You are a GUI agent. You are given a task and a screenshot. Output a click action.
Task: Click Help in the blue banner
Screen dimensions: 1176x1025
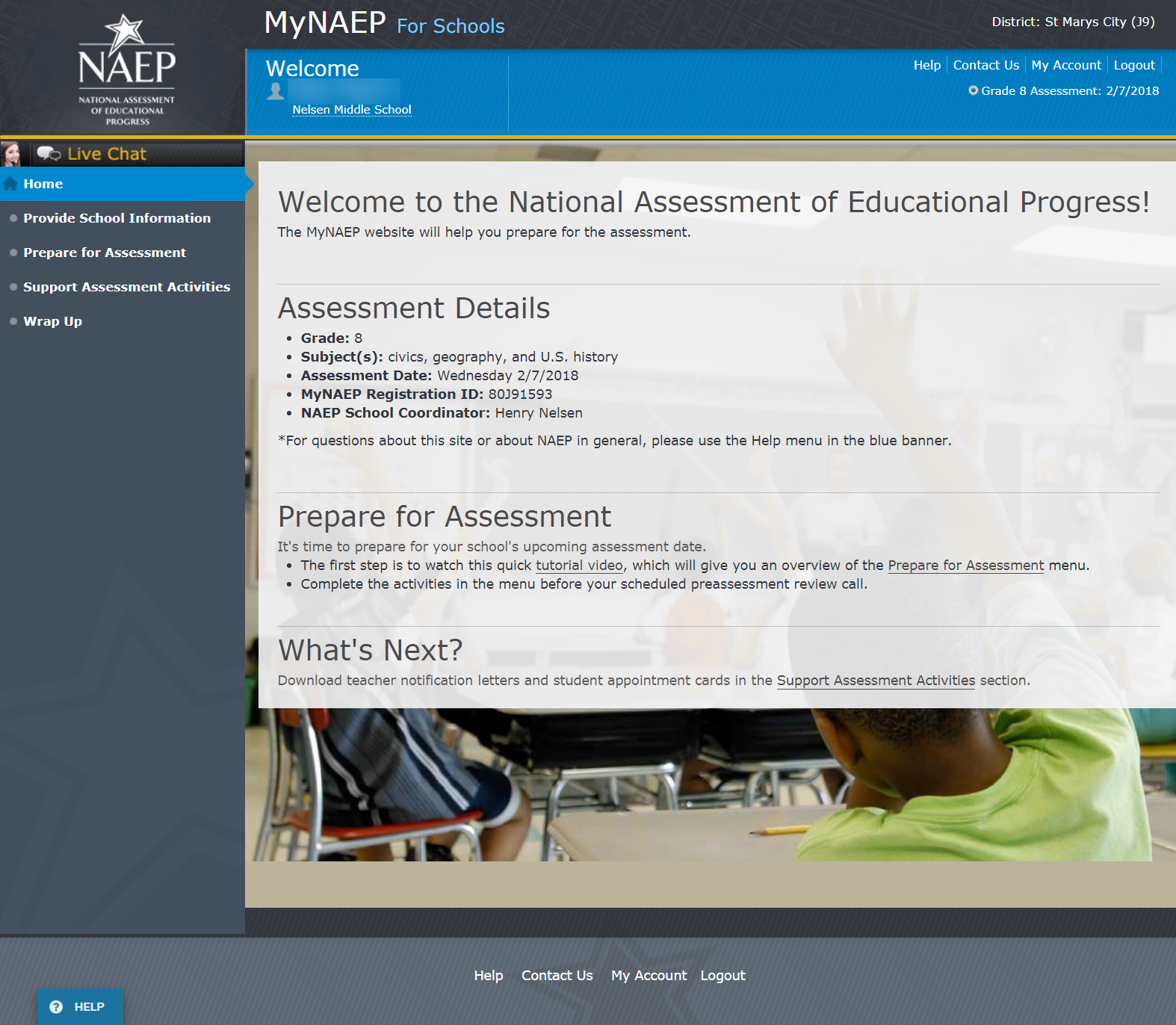(927, 65)
